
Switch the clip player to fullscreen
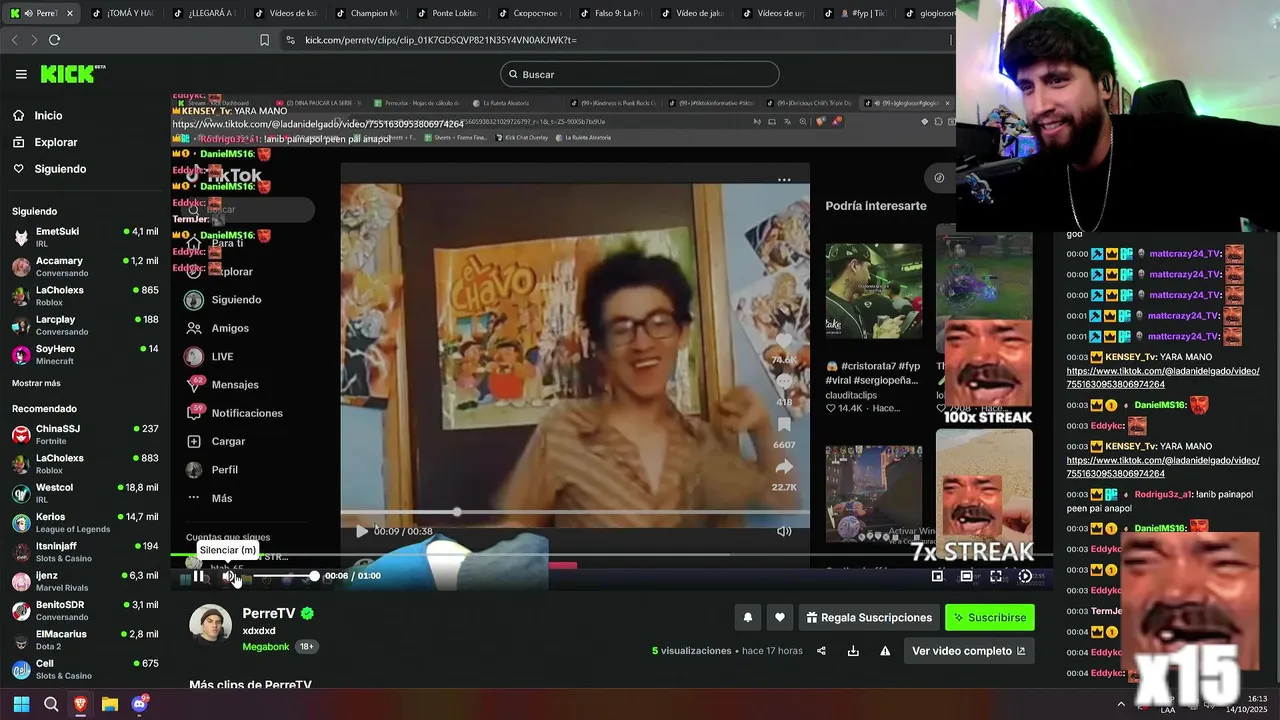pyautogui.click(x=996, y=576)
